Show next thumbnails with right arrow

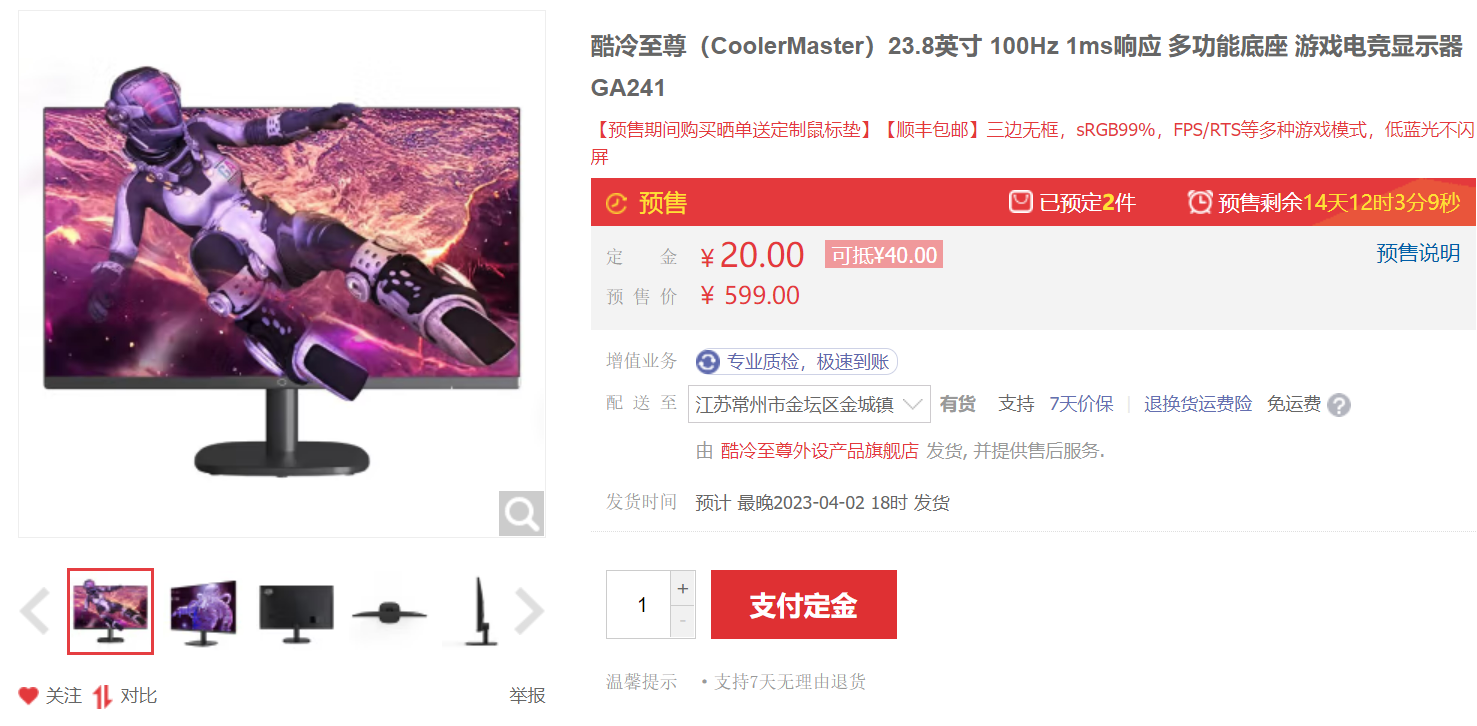[529, 611]
